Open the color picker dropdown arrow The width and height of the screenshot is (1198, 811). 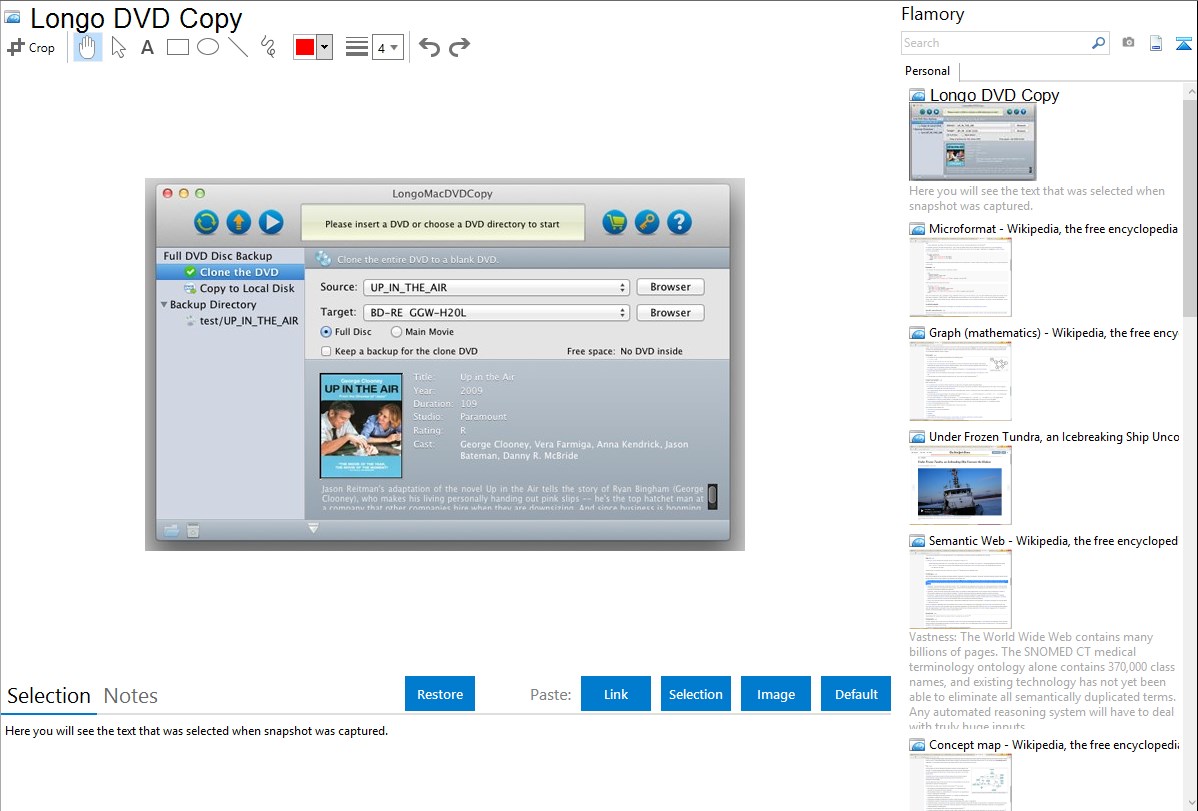point(325,47)
